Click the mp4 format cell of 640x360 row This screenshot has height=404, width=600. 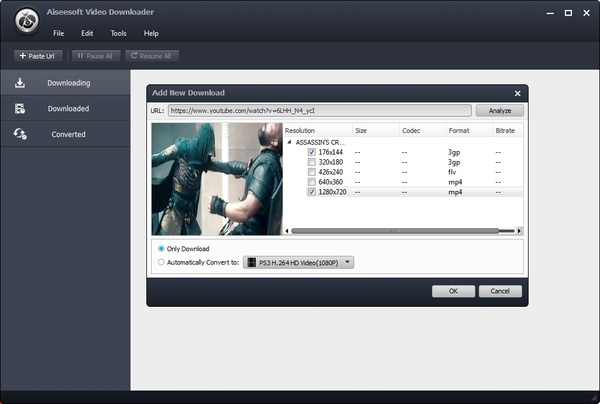click(455, 182)
